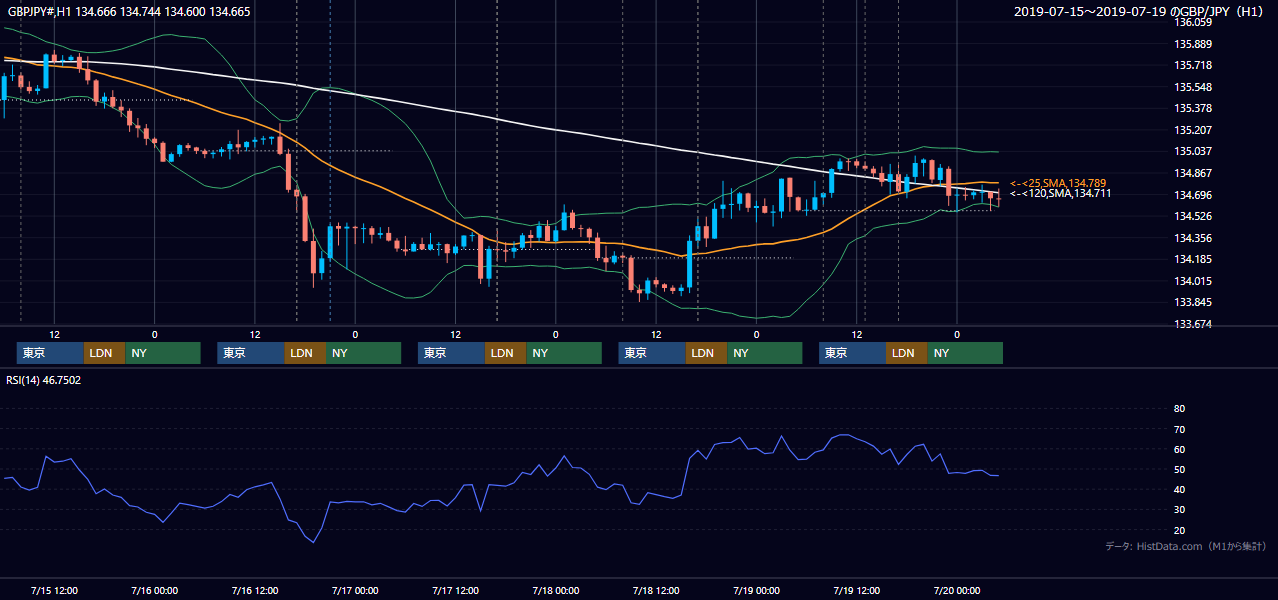Click RSI scale level 60

[x=1179, y=449]
